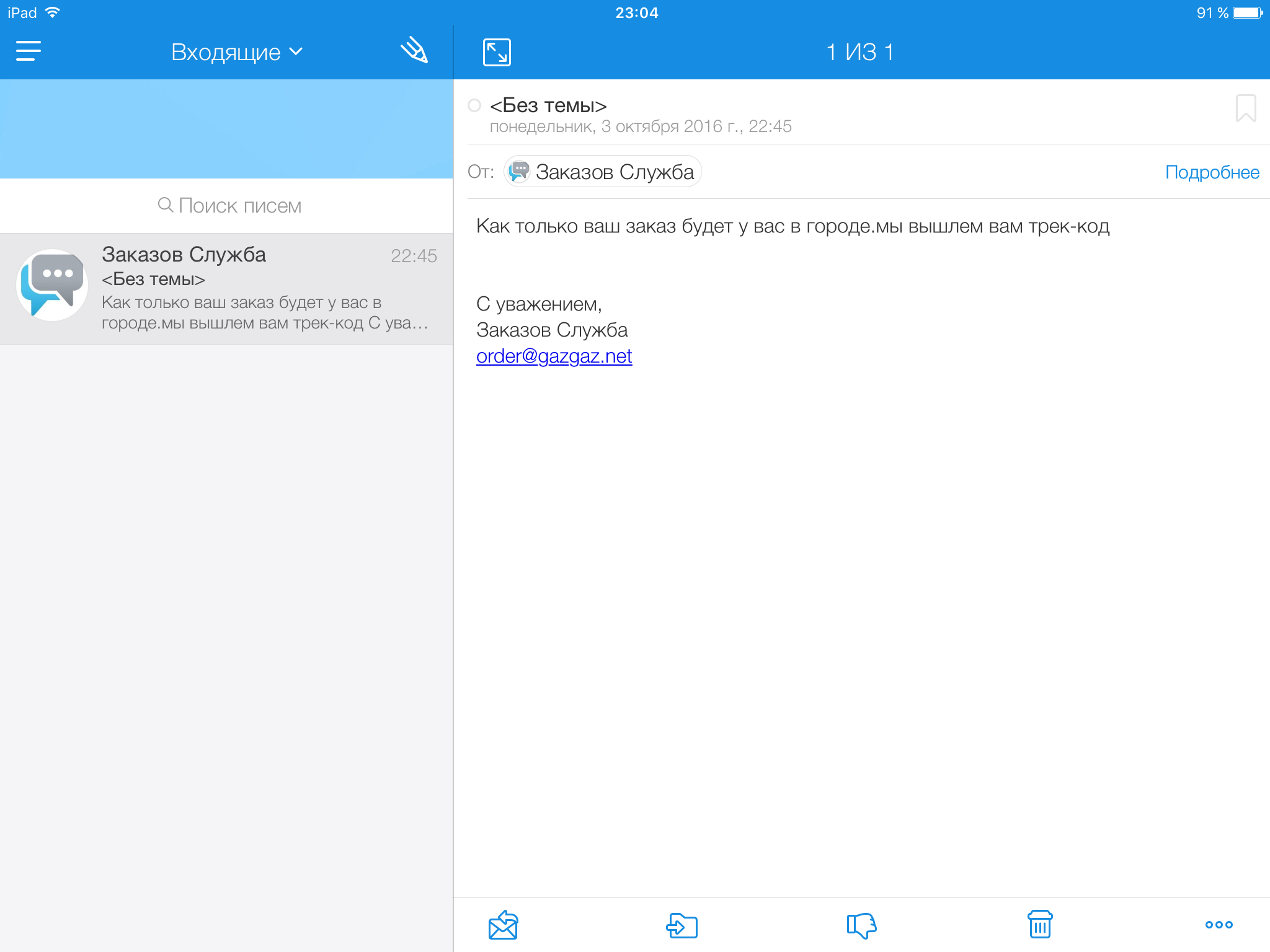Viewport: 1270px width, 952px height.
Task: Select the Заказов Служба message in list
Action: 226,289
